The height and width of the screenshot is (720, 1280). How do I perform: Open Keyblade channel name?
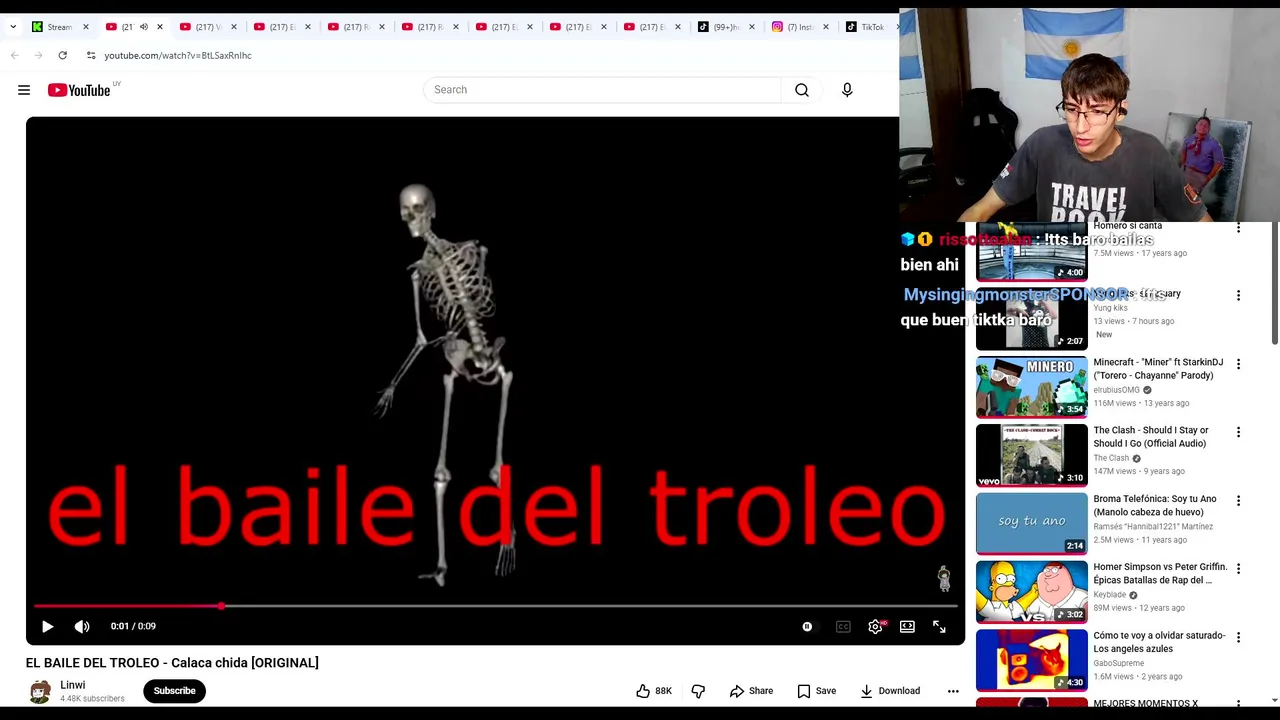1109,595
